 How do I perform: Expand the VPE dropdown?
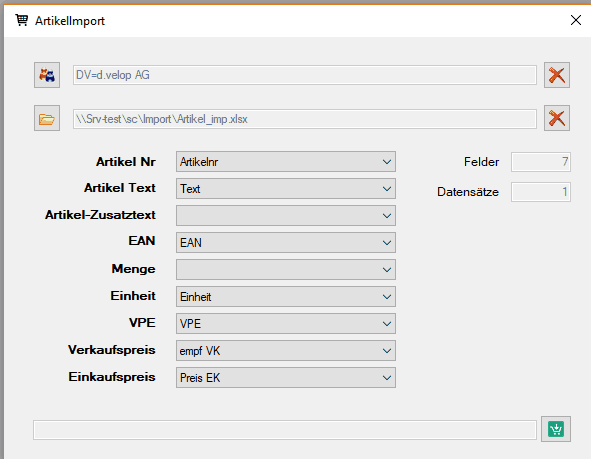(286, 323)
